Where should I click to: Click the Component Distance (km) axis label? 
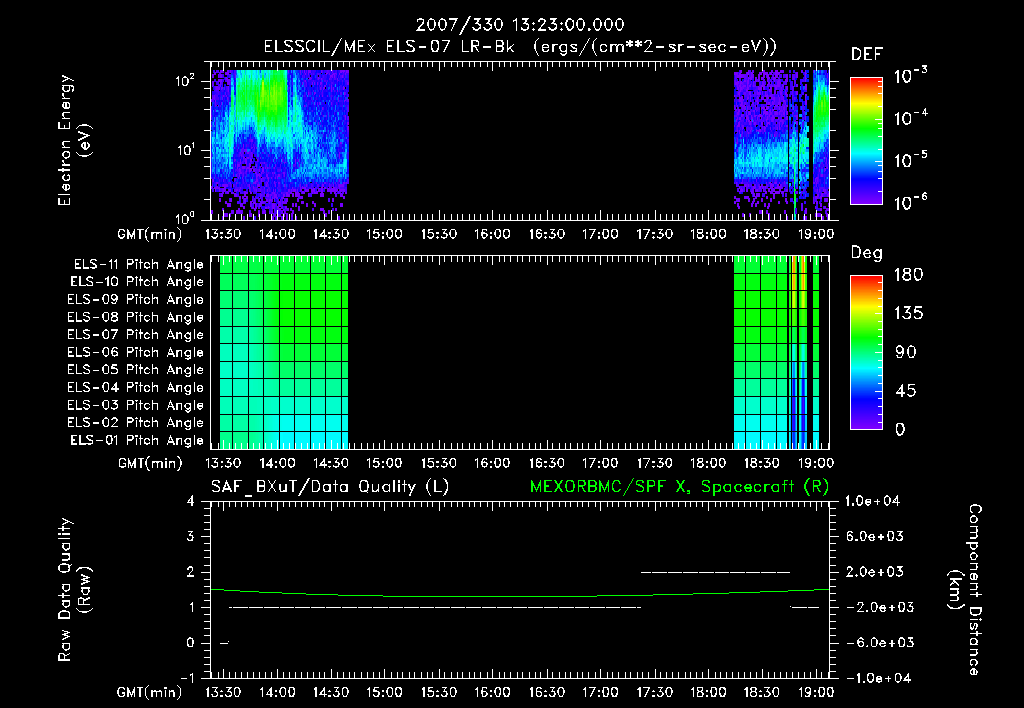(966, 590)
